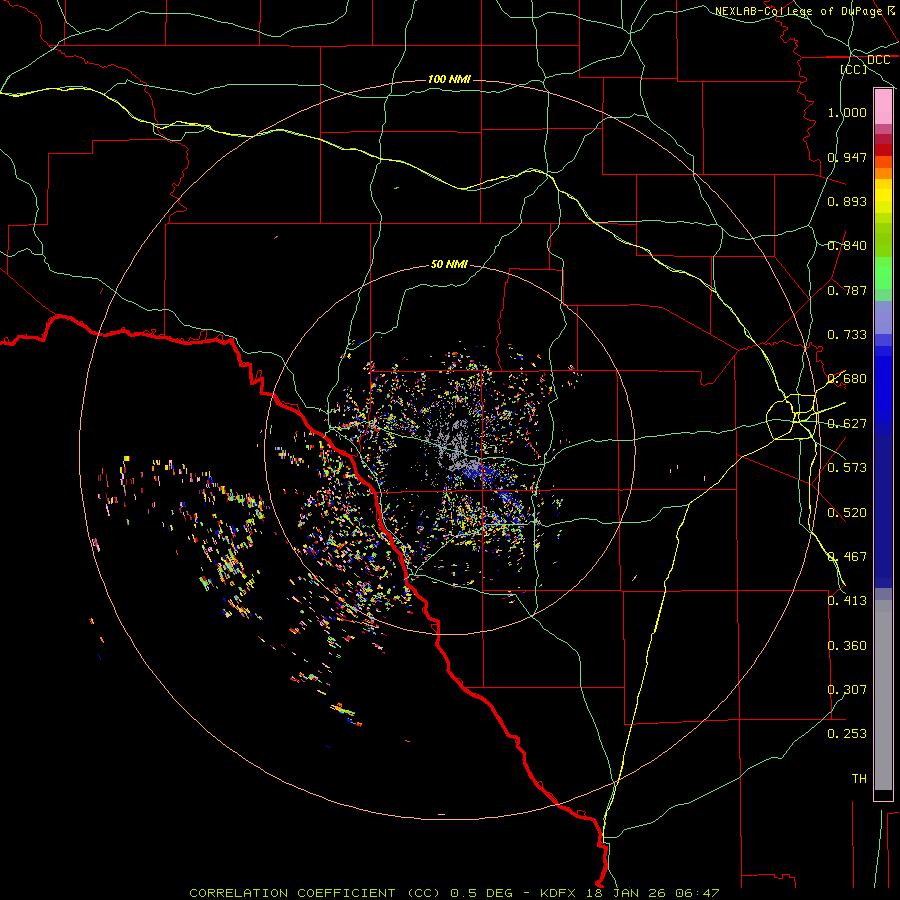Pick the dark red segment of the color bar
The height and width of the screenshot is (900, 900).
(883, 150)
